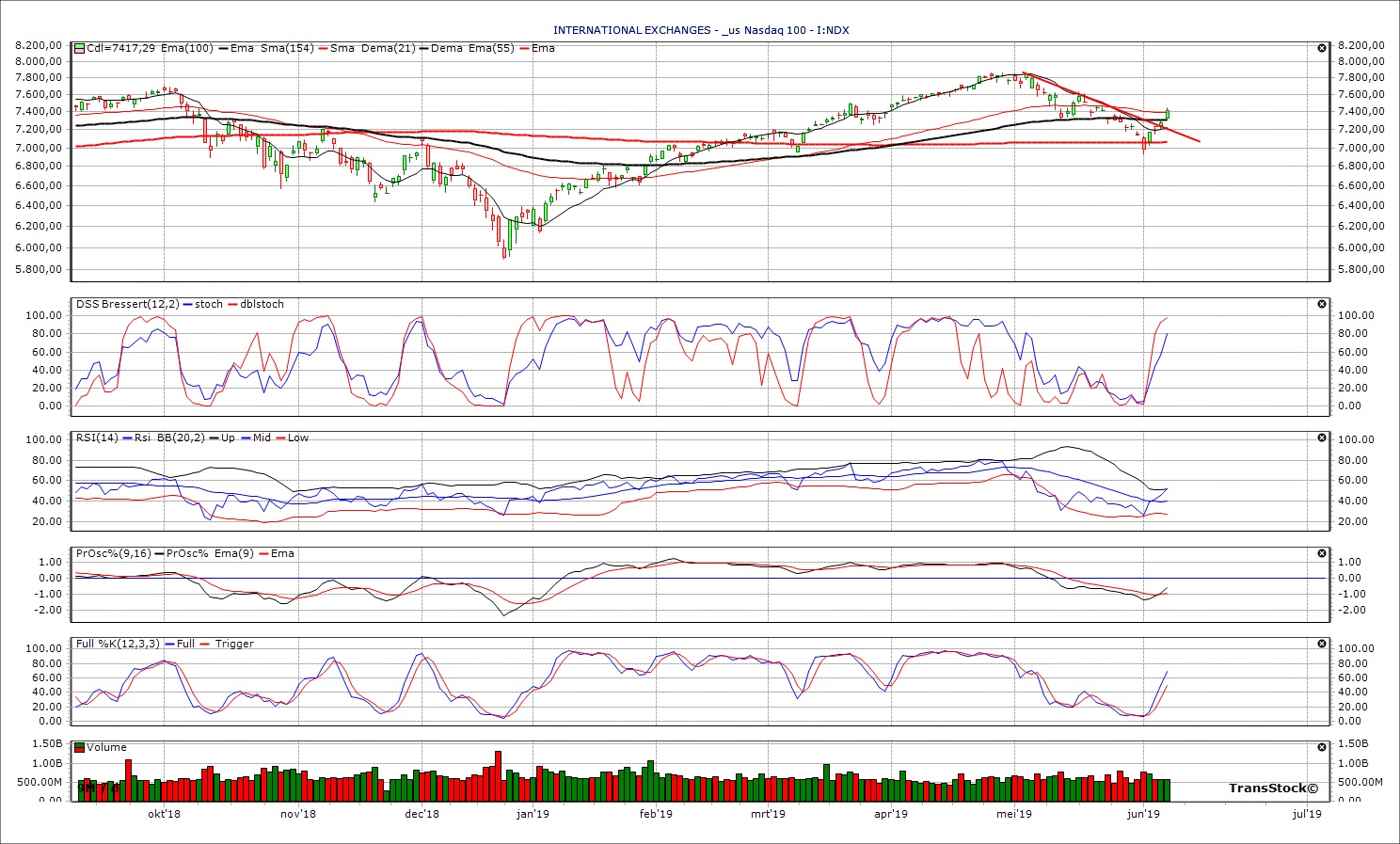Click the 1.50B value on right volume axis

(x=1352, y=744)
